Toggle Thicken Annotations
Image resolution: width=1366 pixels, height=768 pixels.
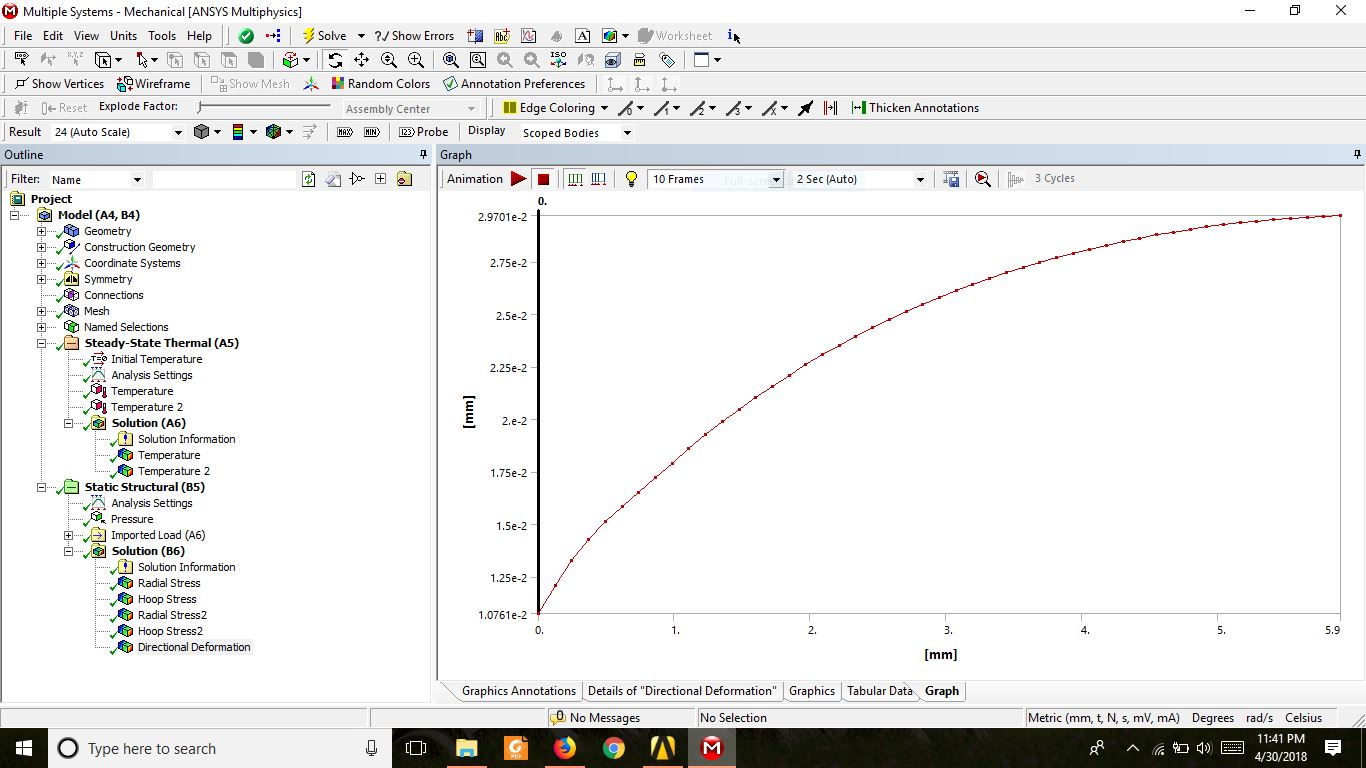[915, 108]
